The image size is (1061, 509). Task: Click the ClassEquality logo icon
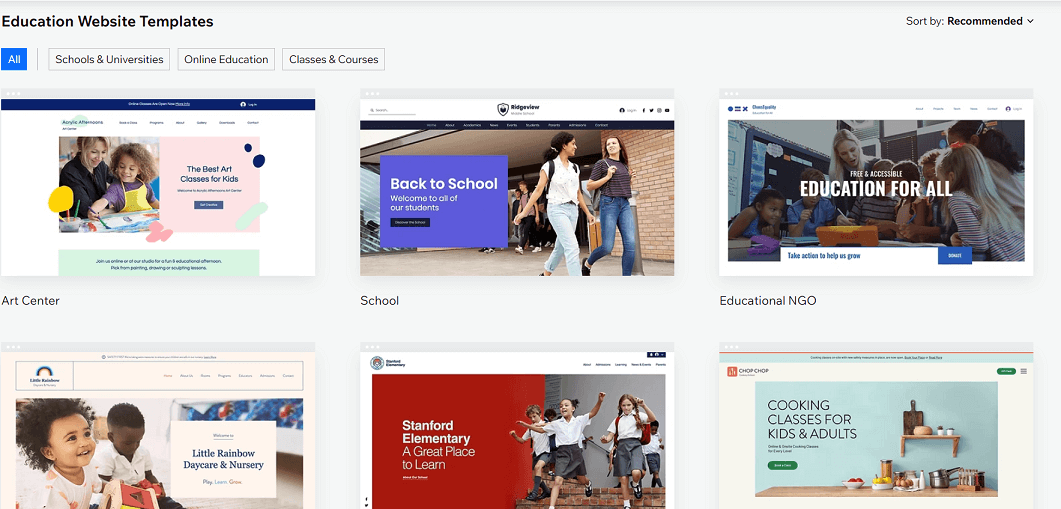[x=738, y=108]
